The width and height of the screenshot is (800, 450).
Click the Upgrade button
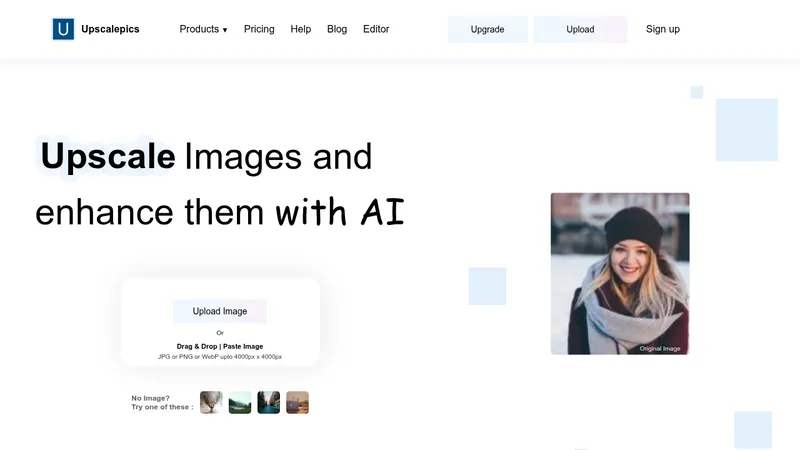(488, 29)
